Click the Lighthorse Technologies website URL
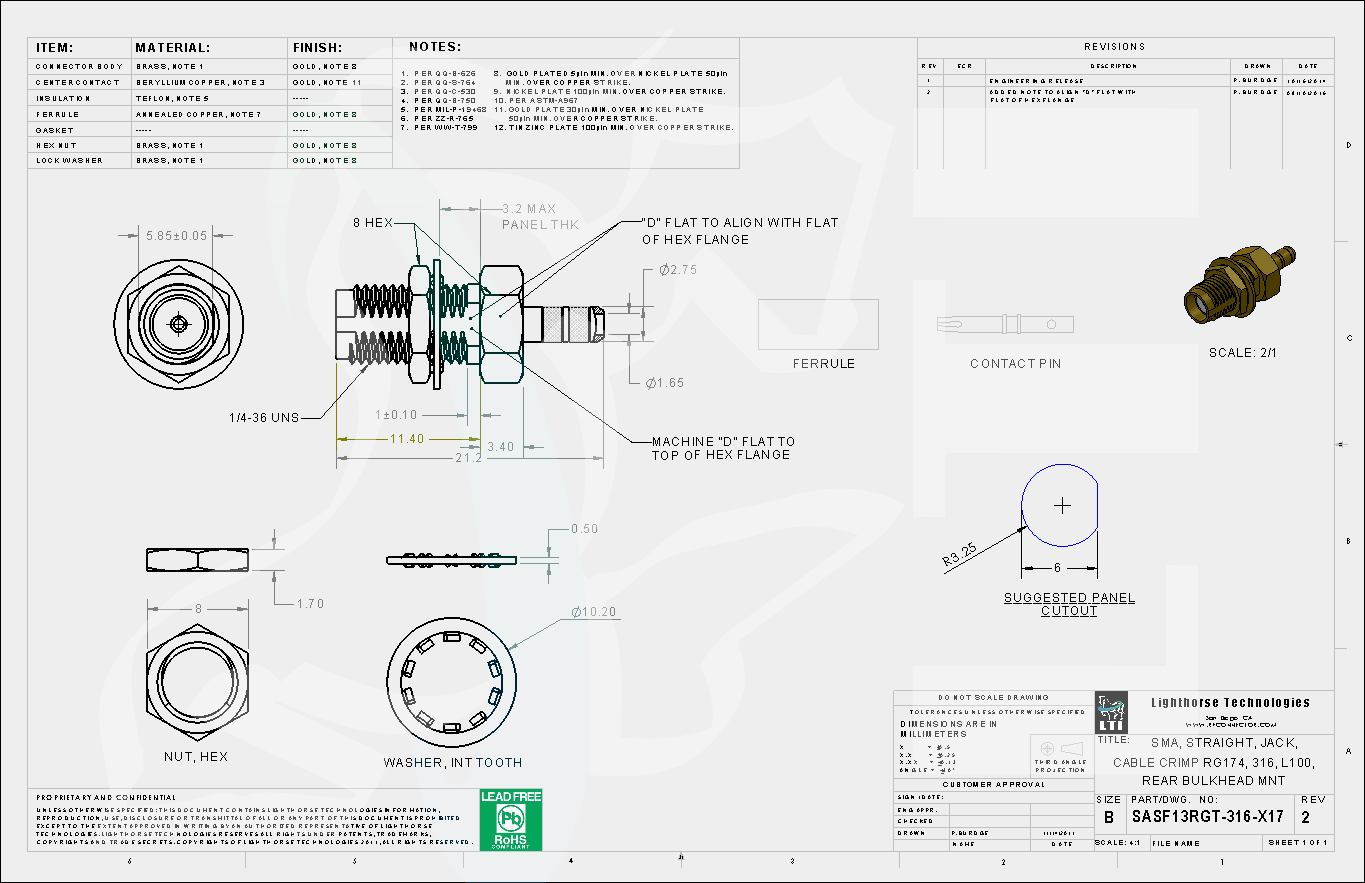This screenshot has width=1365, height=883. pyautogui.click(x=1230, y=724)
